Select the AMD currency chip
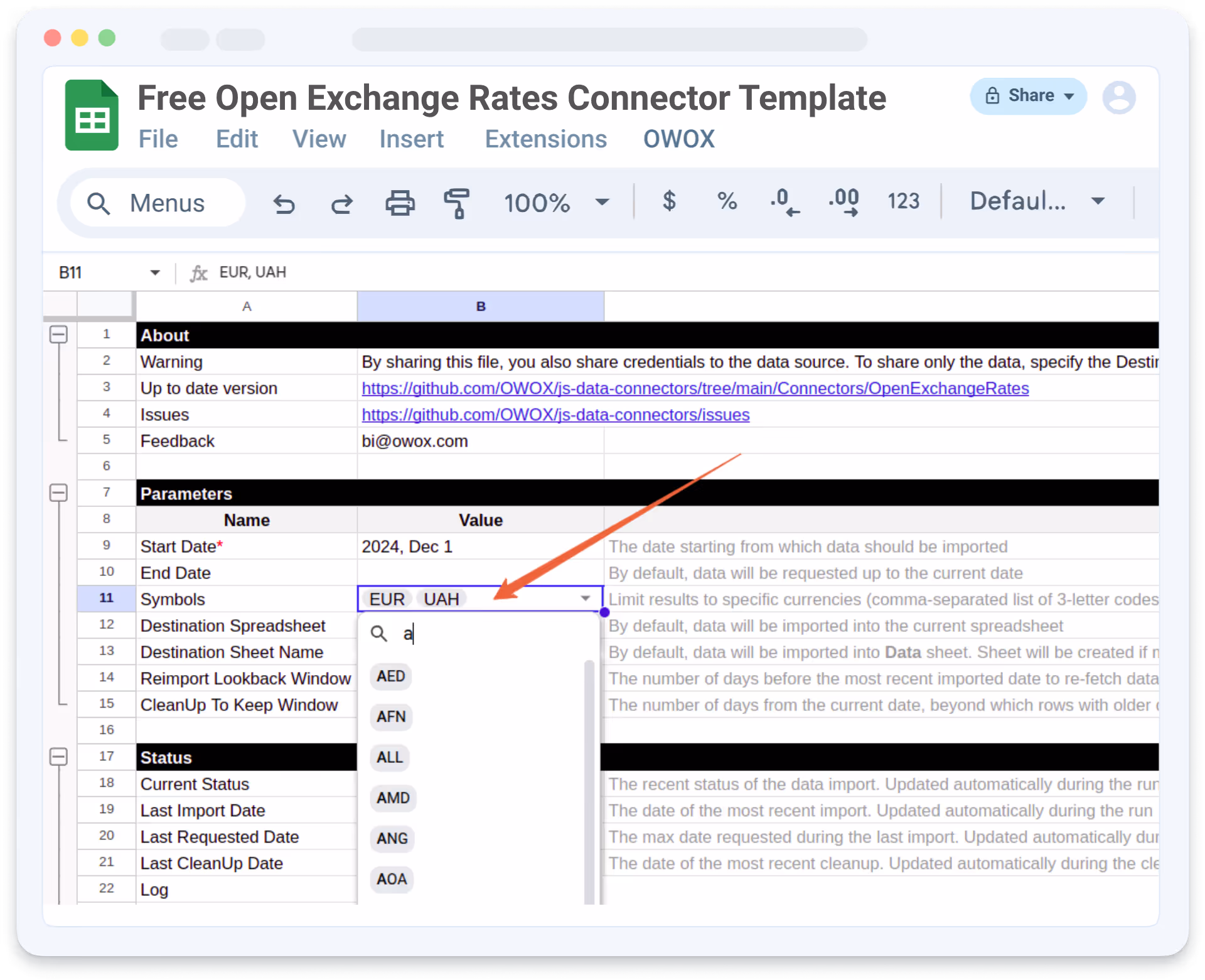Image resolution: width=1205 pixels, height=980 pixels. coord(393,798)
